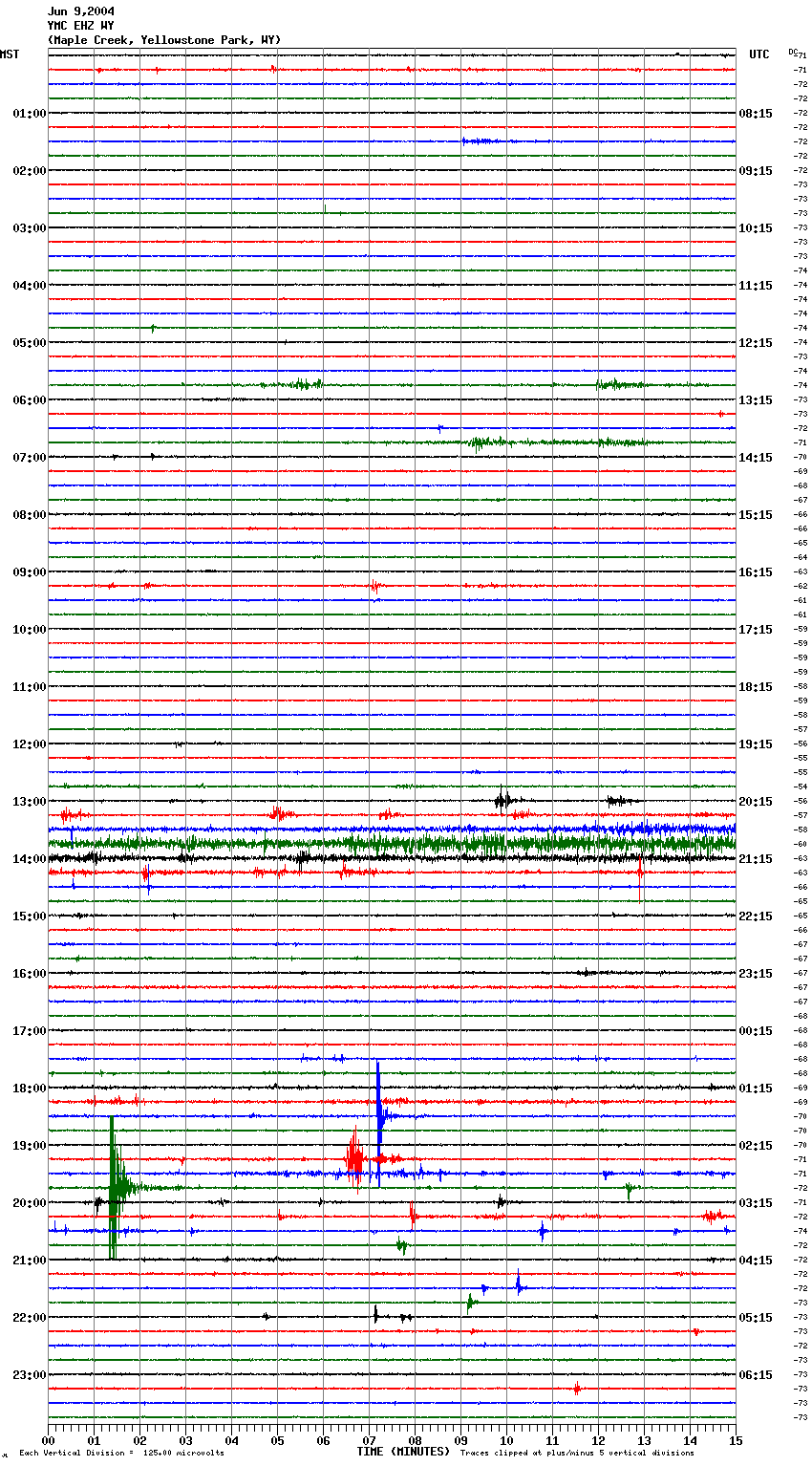The height and width of the screenshot is (1466, 812).
Task: Select the 22:00 MST row label
Action: 30,1318
